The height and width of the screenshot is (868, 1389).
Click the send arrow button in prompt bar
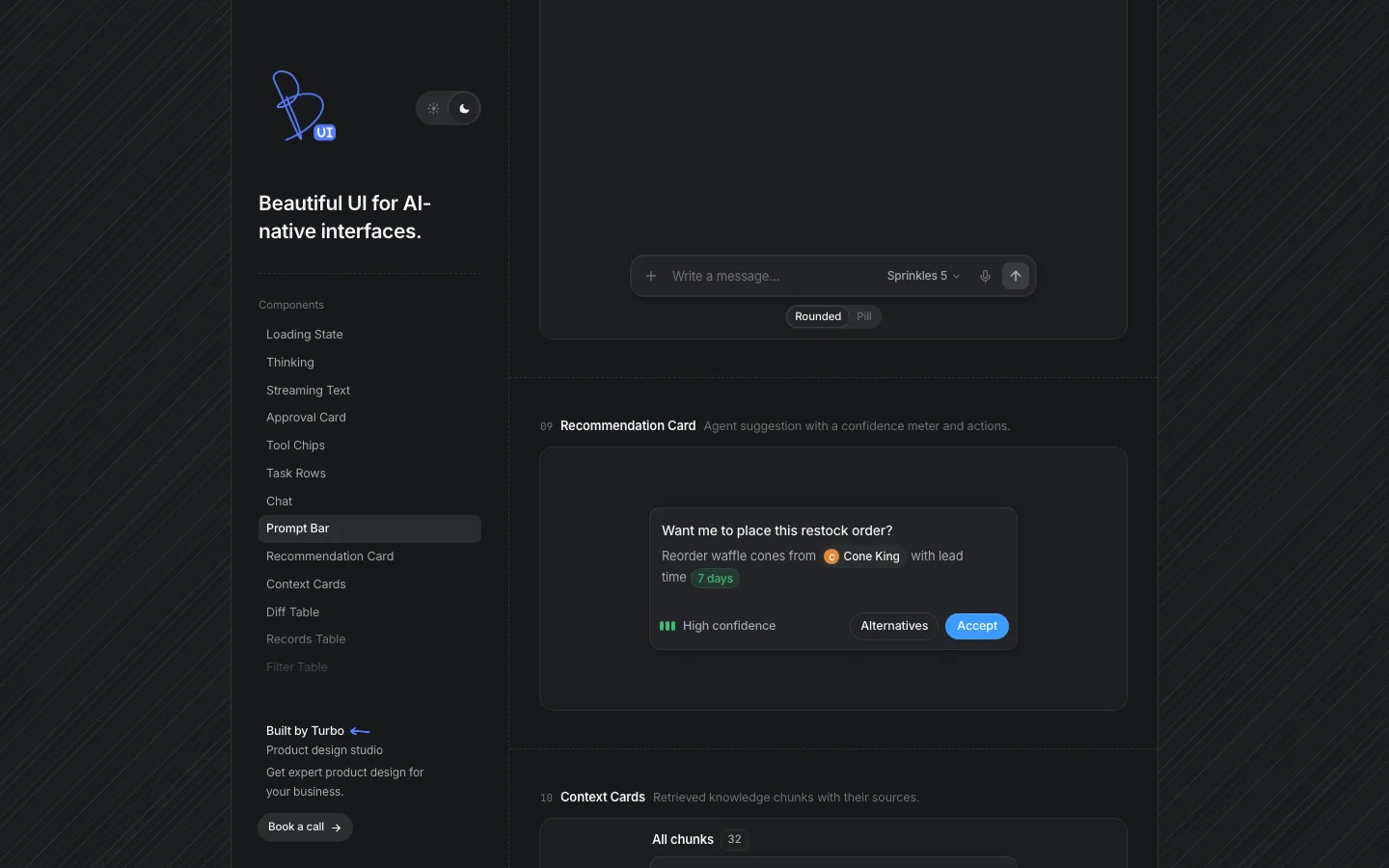[x=1016, y=276]
